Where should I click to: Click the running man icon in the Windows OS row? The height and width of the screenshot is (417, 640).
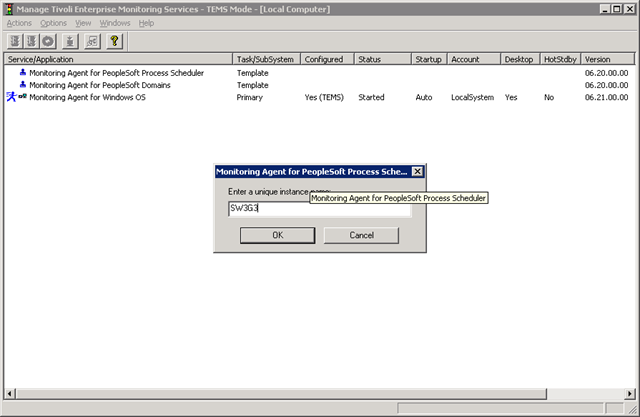click(x=11, y=97)
